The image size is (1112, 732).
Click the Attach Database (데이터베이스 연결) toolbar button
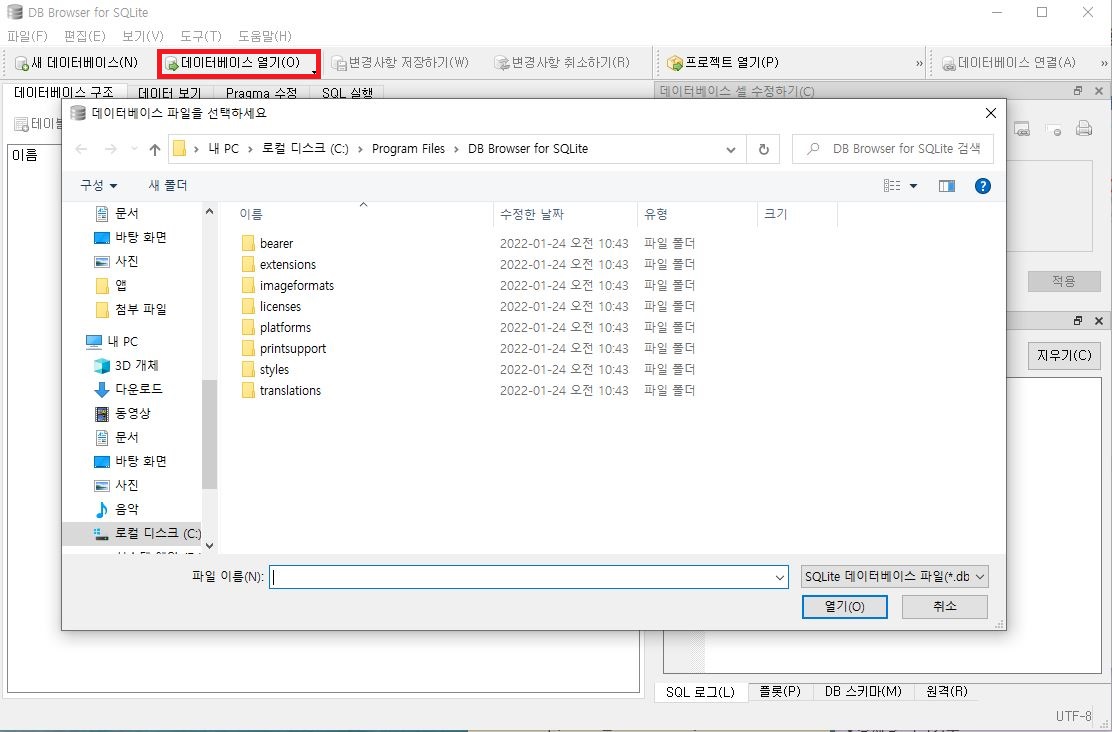coord(1008,63)
